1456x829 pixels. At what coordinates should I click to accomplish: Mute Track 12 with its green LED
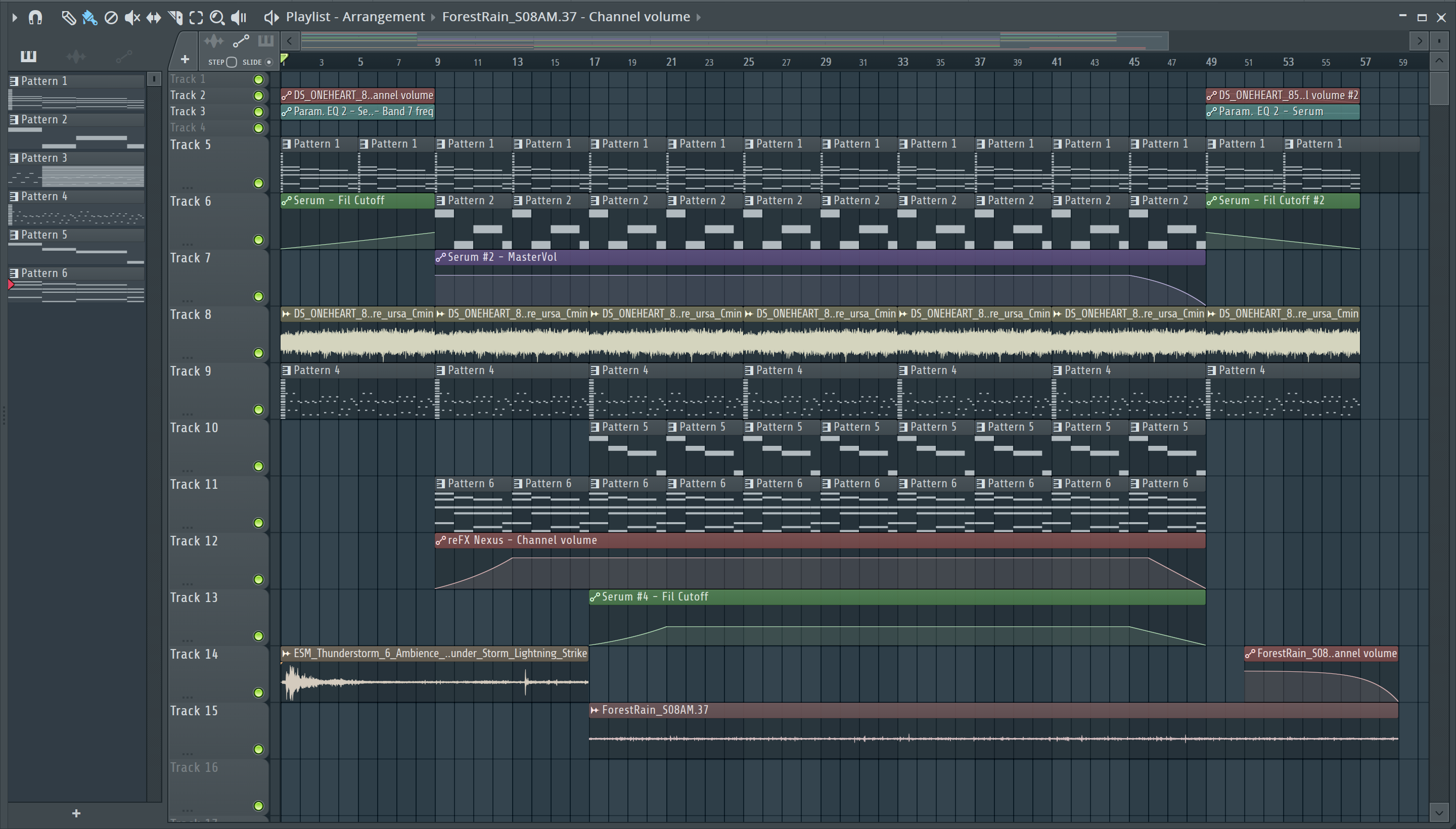258,580
